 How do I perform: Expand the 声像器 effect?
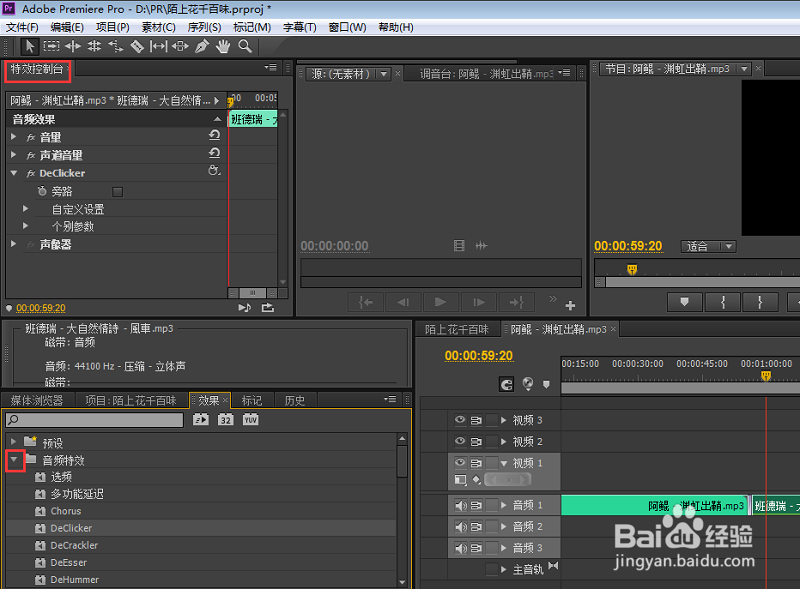click(x=14, y=244)
